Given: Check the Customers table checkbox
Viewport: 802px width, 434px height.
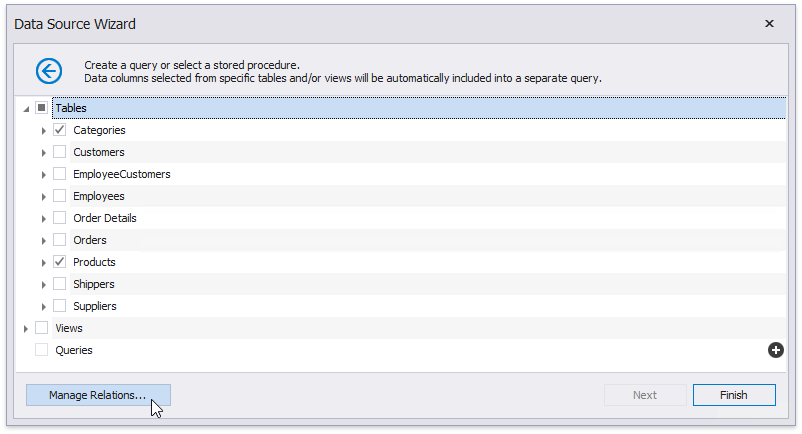Looking at the screenshot, I should tap(60, 152).
